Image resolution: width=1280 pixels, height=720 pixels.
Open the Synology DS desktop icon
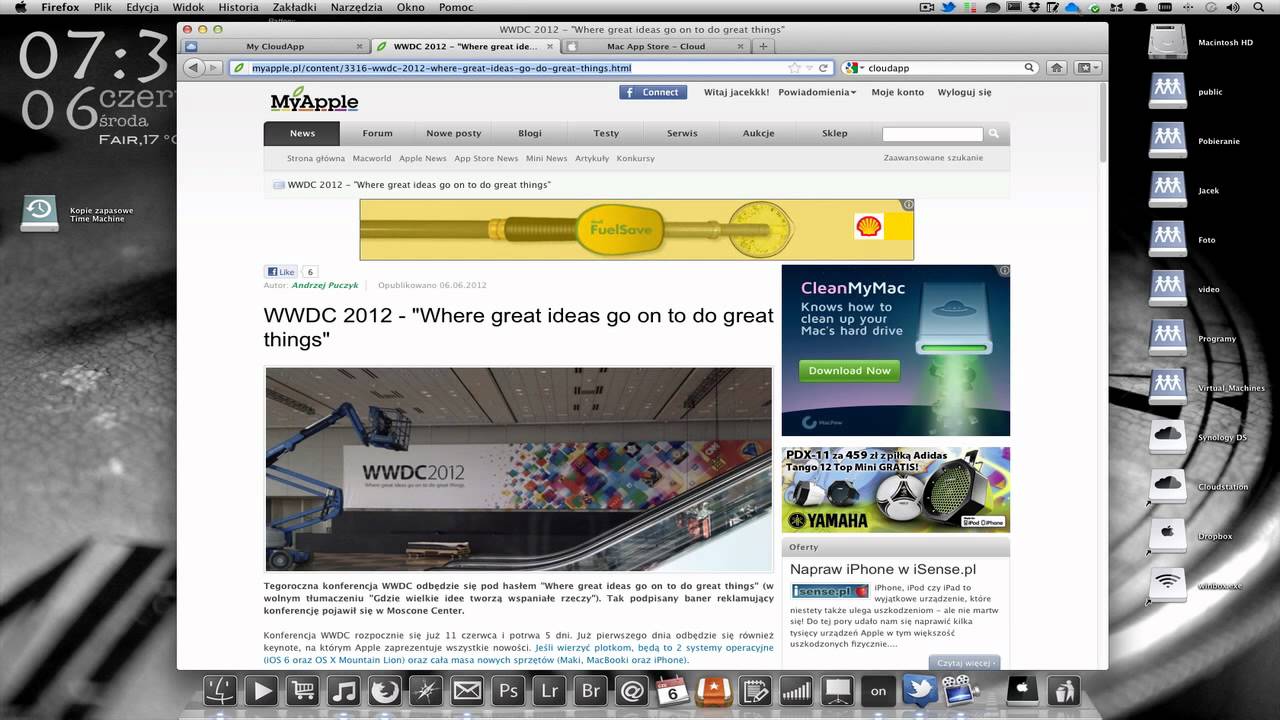(x=1167, y=436)
